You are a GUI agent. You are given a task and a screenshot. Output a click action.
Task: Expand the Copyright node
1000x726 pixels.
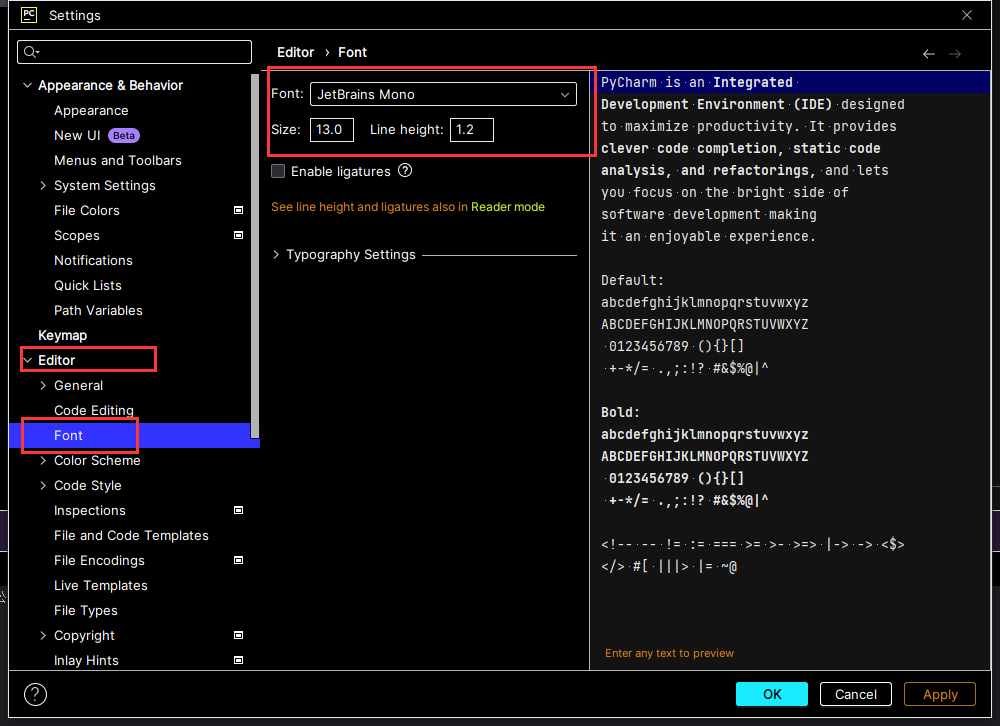tap(43, 635)
